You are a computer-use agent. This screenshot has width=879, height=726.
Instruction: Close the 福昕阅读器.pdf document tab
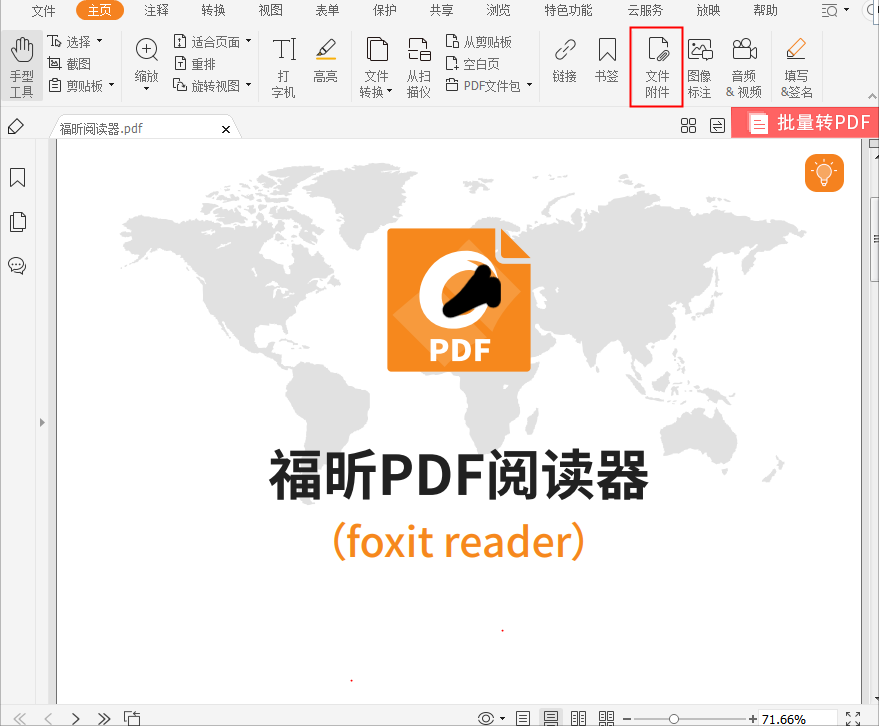pyautogui.click(x=226, y=130)
